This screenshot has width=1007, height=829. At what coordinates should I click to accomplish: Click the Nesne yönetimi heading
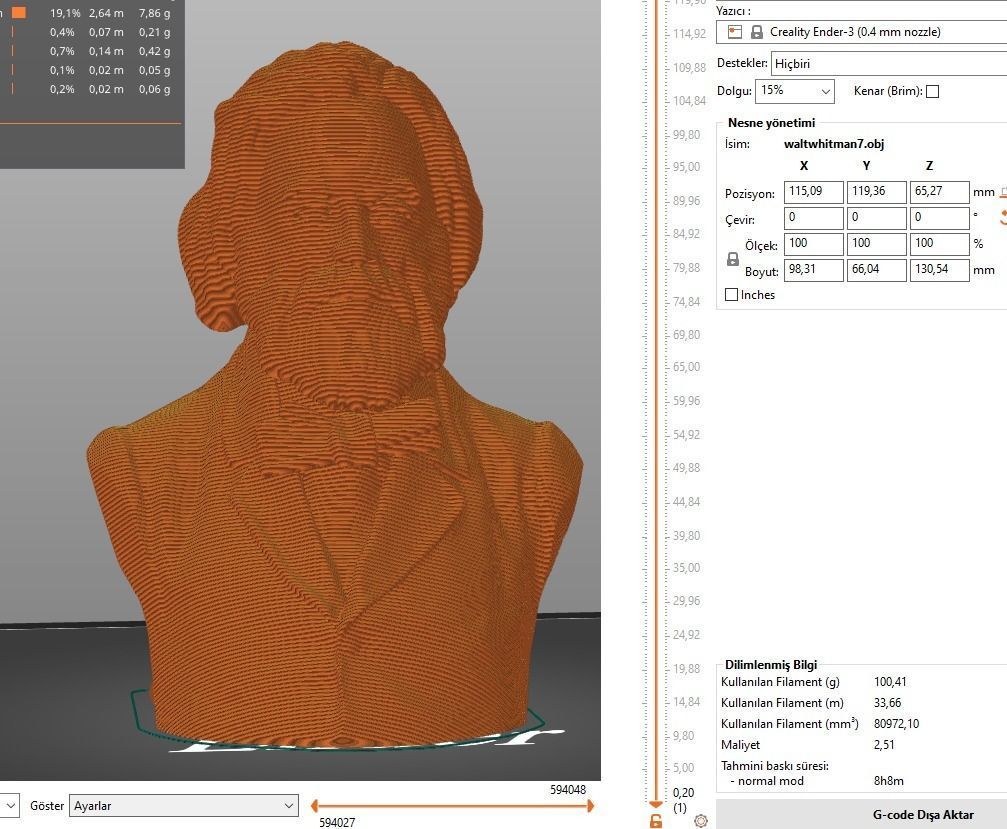coord(771,123)
